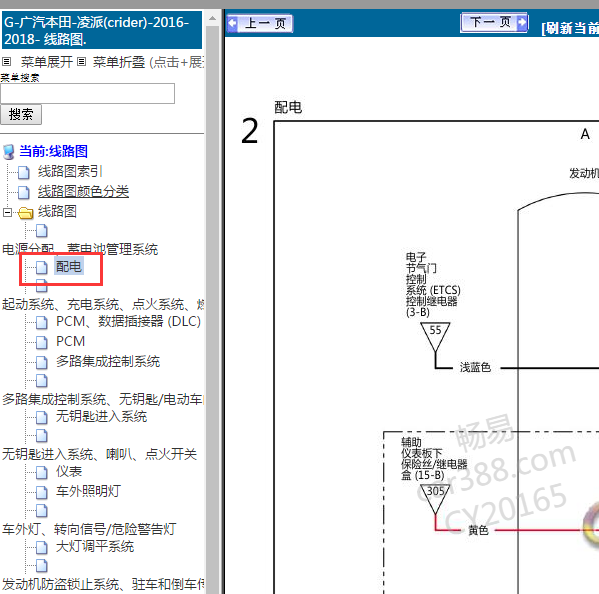Open the 线路图颜色分类 link
The height and width of the screenshot is (594, 599).
(83, 191)
